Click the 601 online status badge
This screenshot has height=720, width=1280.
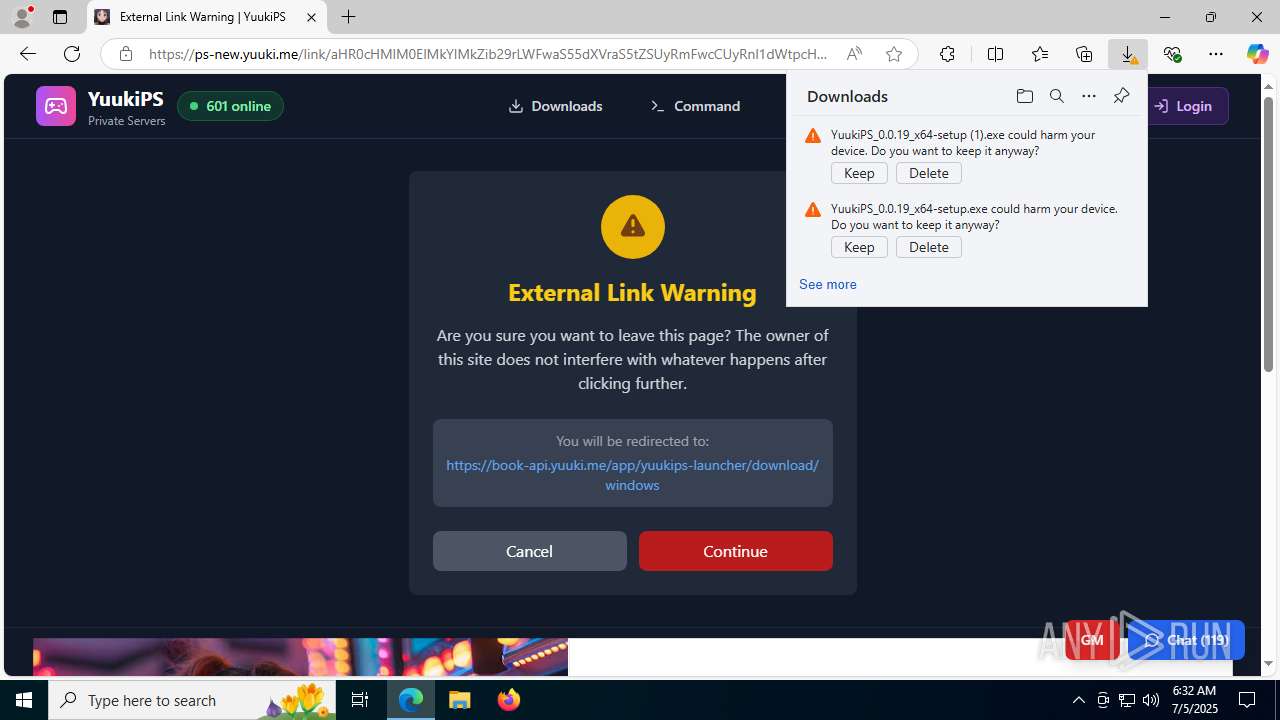click(x=230, y=106)
